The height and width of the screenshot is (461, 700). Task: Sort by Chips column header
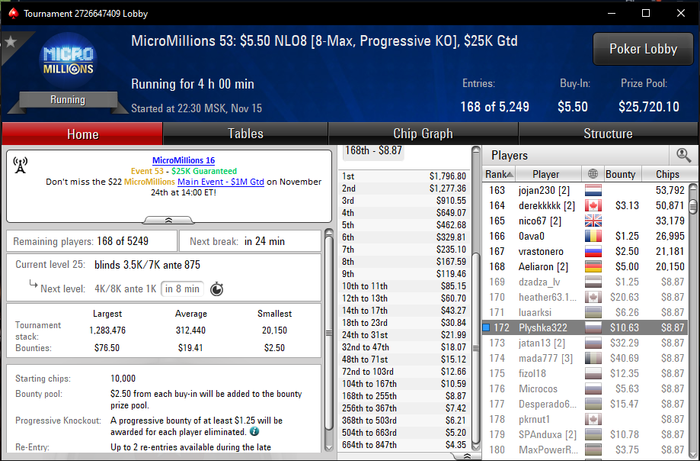(x=667, y=174)
